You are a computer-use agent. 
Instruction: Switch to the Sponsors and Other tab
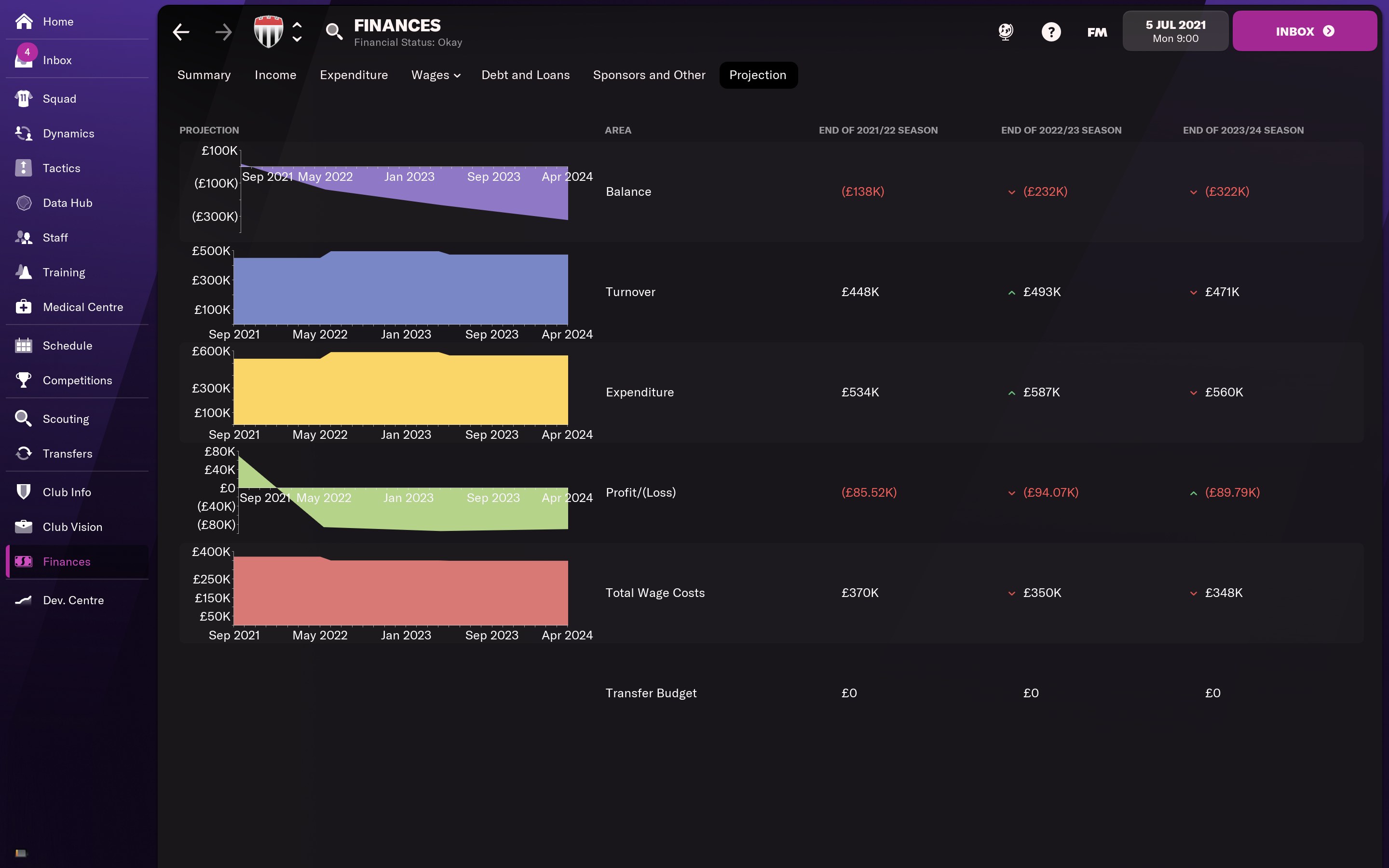(649, 75)
